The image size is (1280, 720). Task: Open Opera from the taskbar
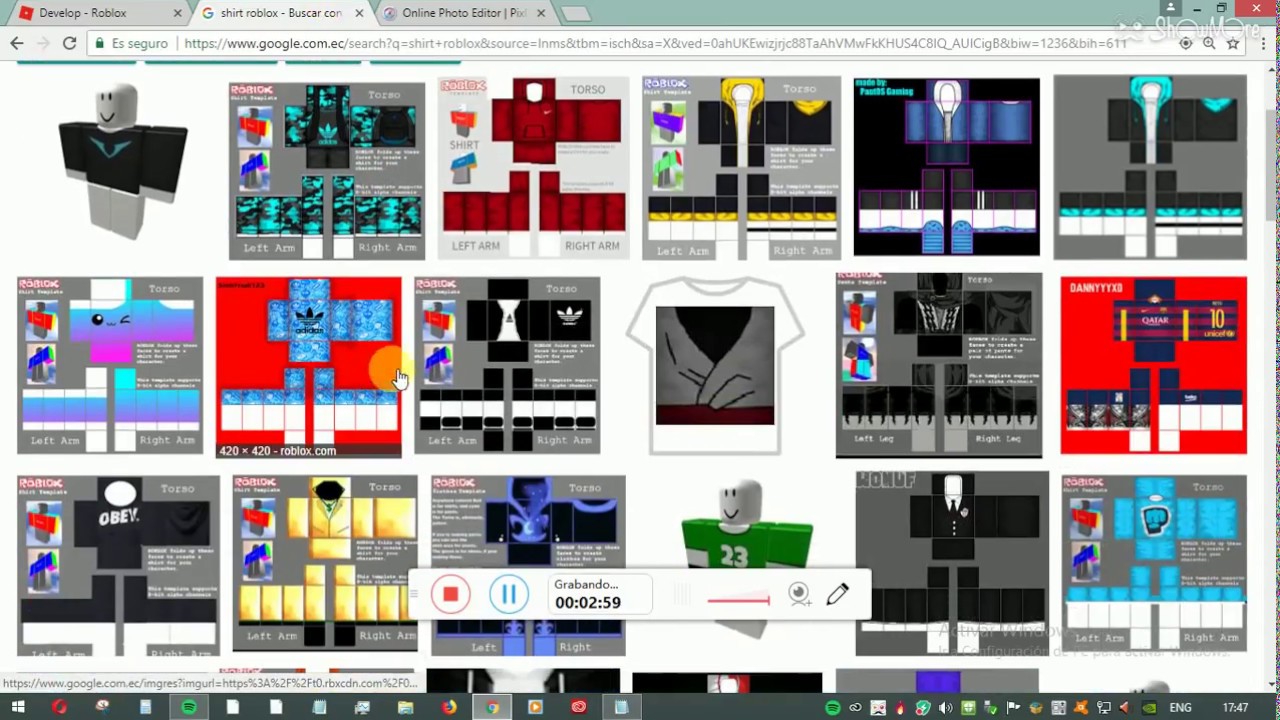59,708
